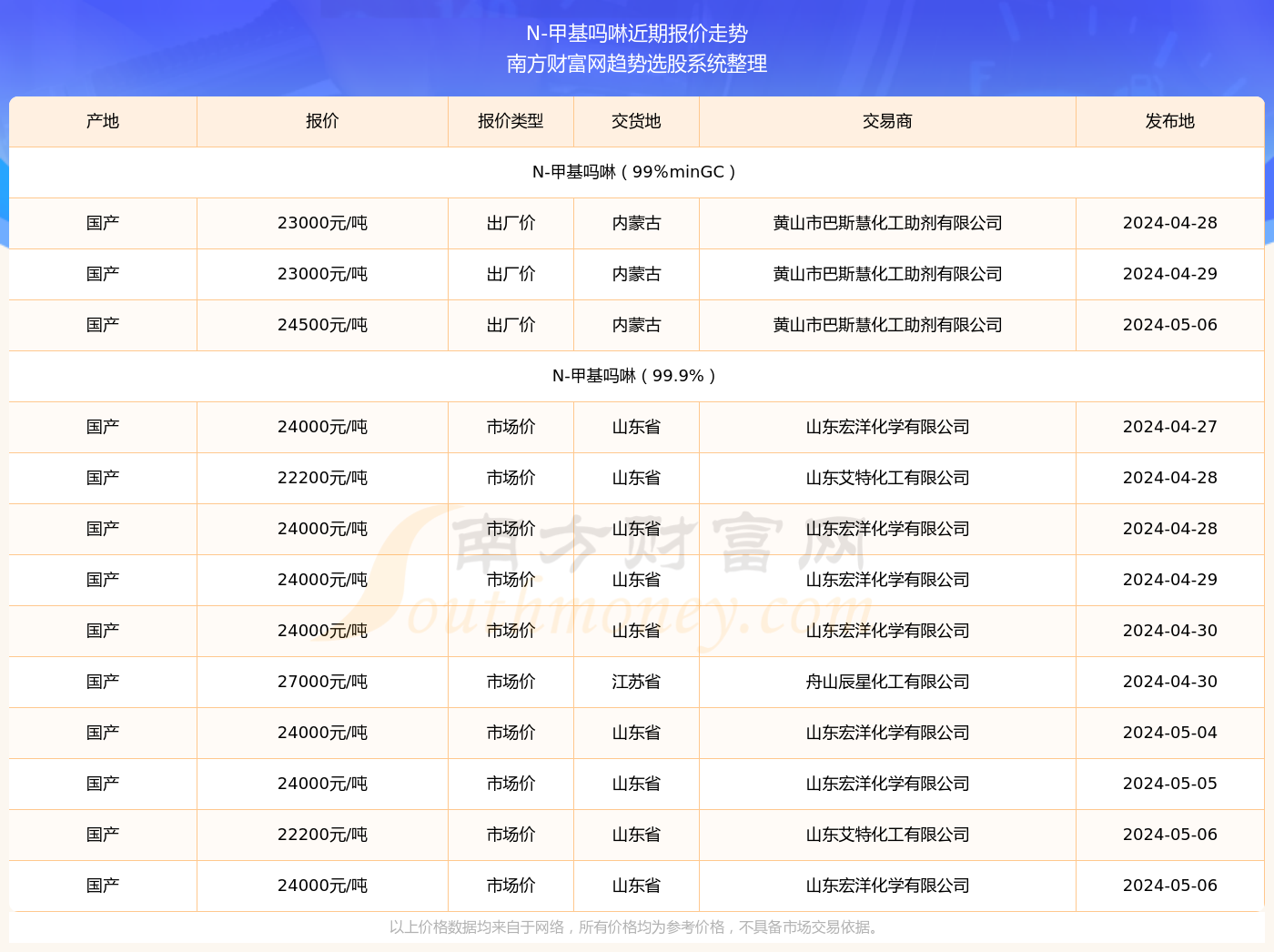Select the 交易商 column header
The width and height of the screenshot is (1274, 952).
(887, 121)
